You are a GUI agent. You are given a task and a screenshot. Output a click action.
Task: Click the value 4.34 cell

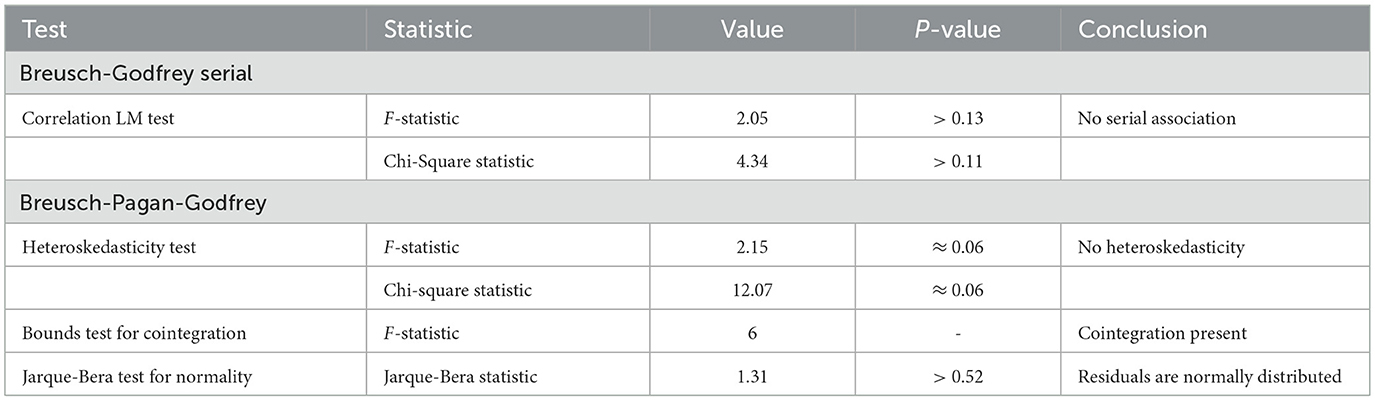[x=752, y=160]
